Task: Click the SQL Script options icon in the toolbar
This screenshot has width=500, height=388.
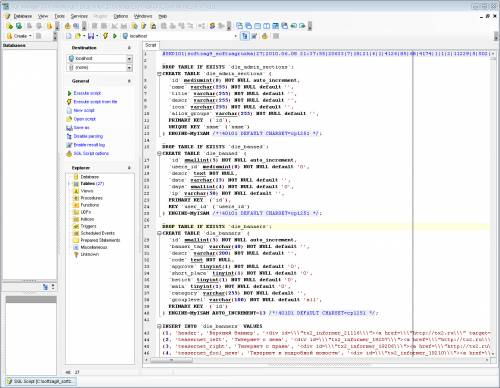Action: pos(265,36)
